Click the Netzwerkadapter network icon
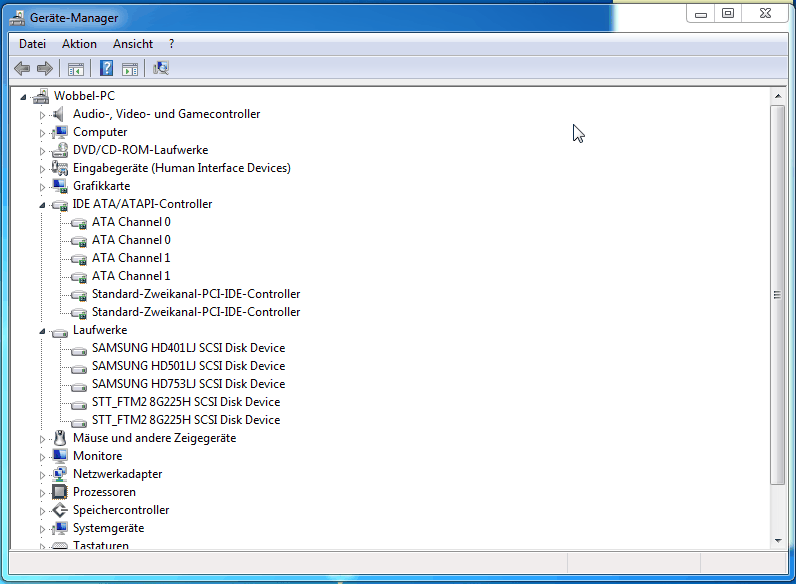 (x=59, y=474)
